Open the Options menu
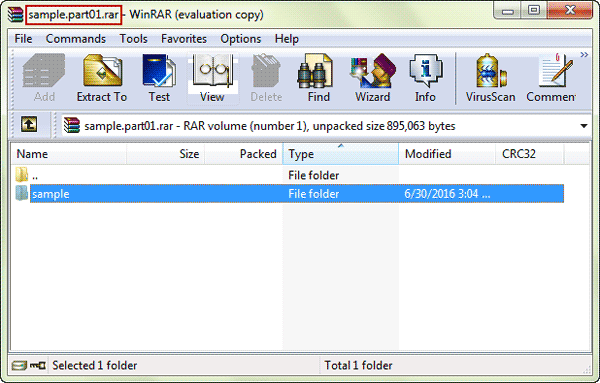This screenshot has width=600, height=383. tap(241, 39)
